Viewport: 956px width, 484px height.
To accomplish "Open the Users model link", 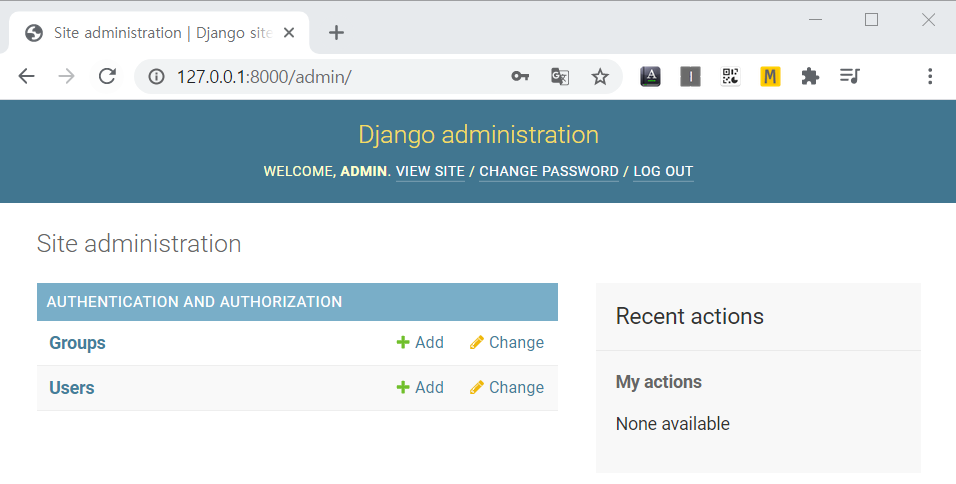I will [72, 388].
